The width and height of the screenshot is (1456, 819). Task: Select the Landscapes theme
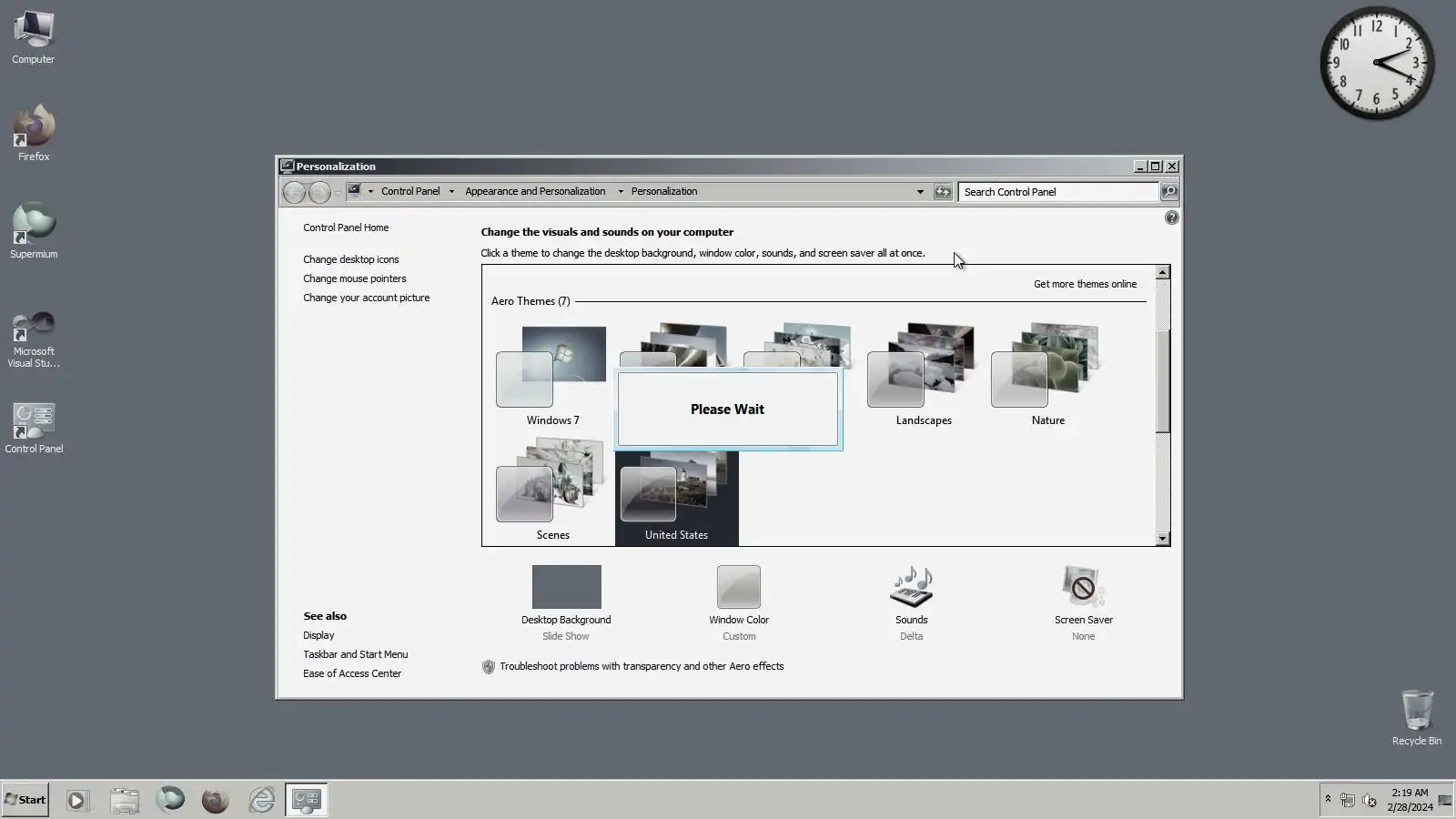pyautogui.click(x=924, y=375)
